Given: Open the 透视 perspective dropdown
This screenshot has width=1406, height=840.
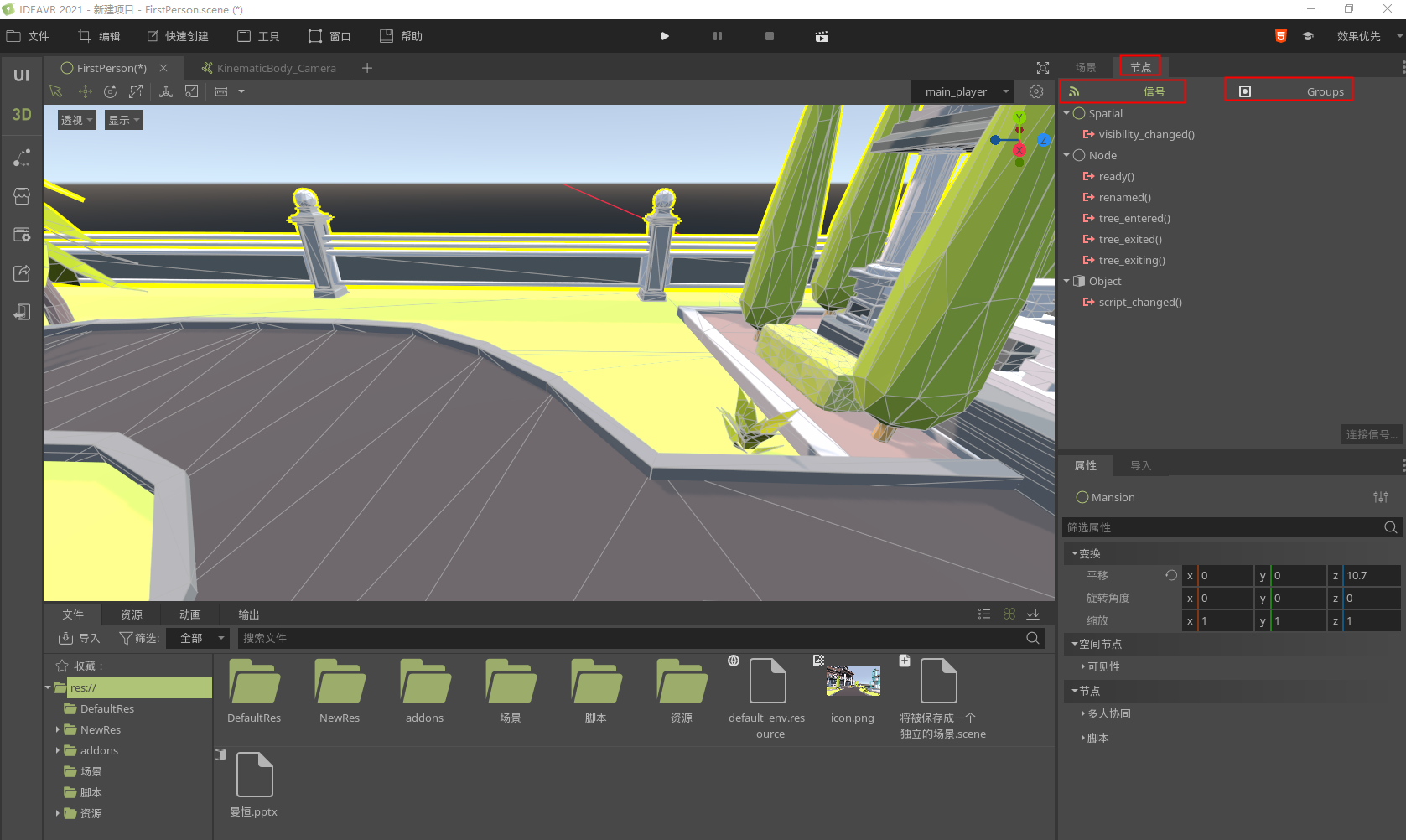Looking at the screenshot, I should [x=76, y=120].
